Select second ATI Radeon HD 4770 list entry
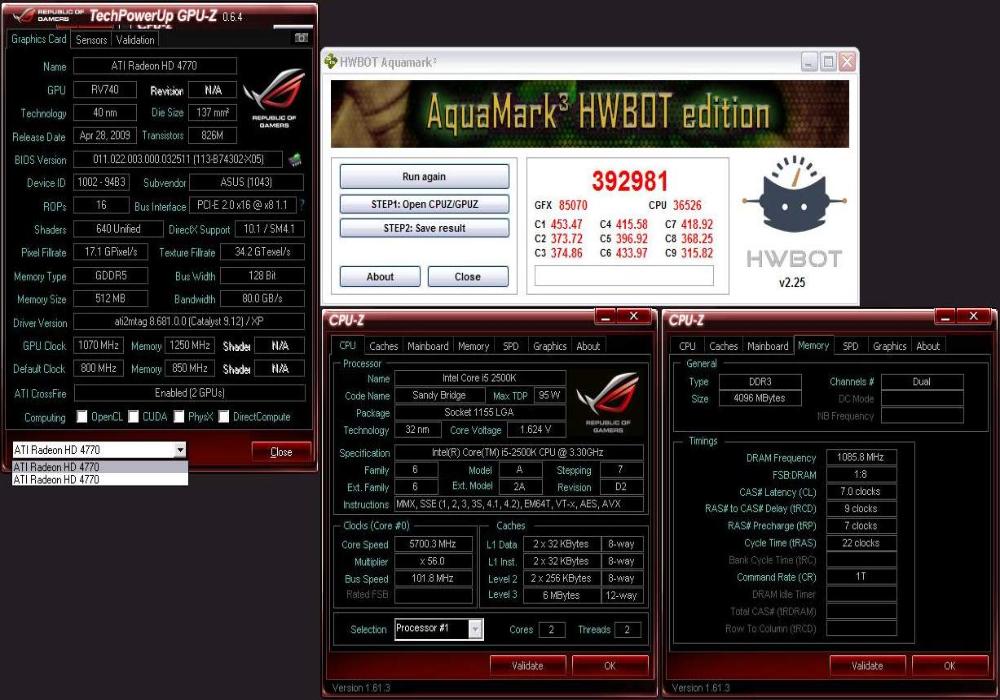1000x700 pixels. coord(100,479)
